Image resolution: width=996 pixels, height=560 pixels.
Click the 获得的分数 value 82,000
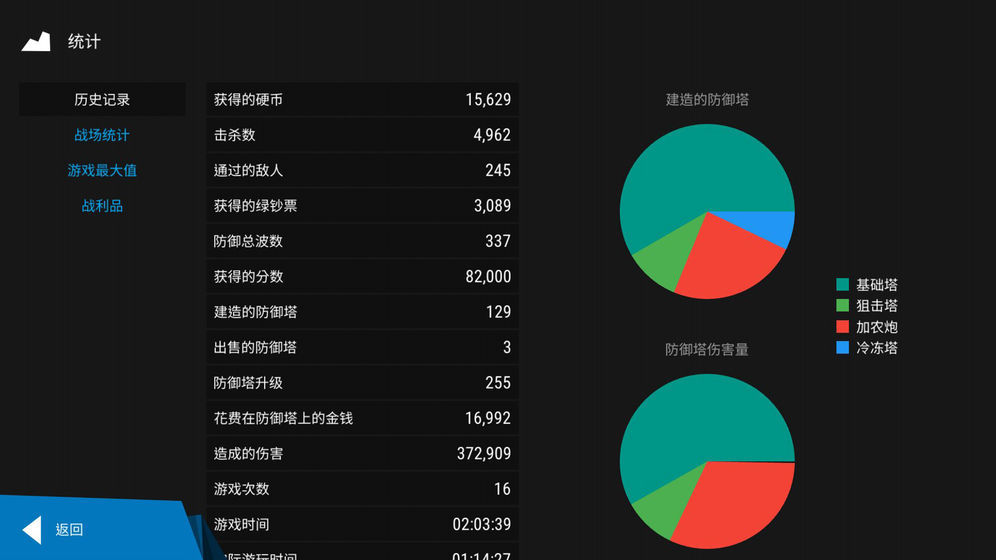pos(488,277)
